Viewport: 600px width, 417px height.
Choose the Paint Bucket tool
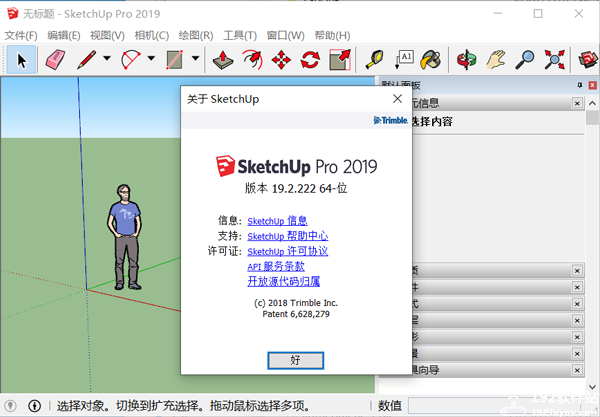[x=430, y=60]
